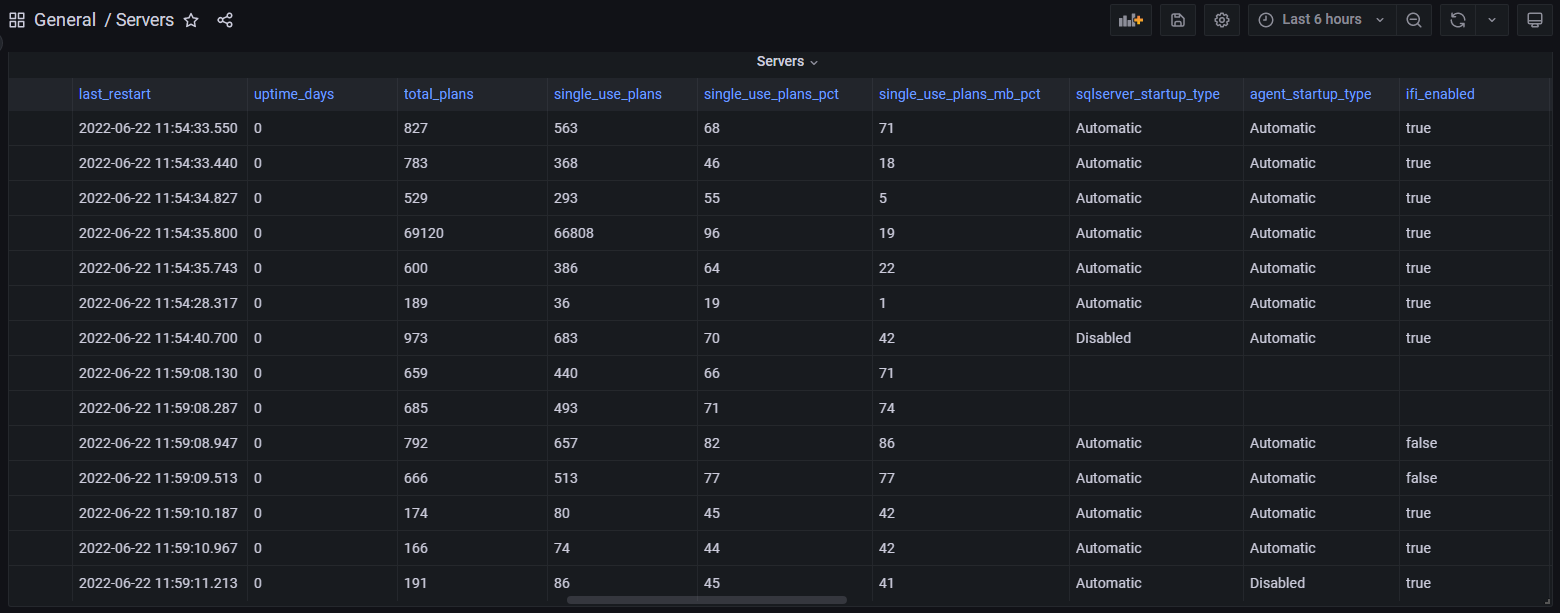The image size is (1560, 613).
Task: Sort the table by total_plans header
Action: tap(438, 93)
